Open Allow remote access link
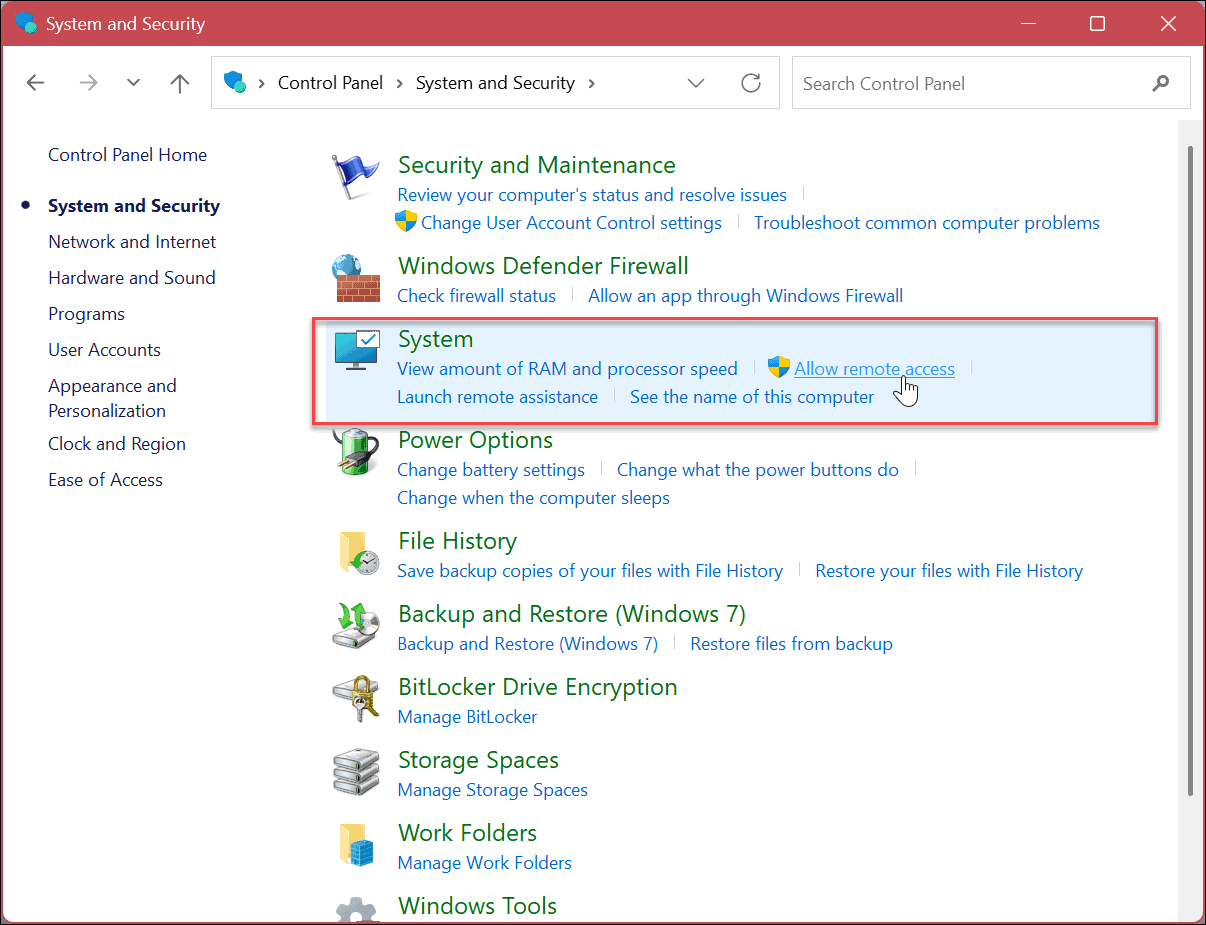1206x925 pixels. (874, 369)
